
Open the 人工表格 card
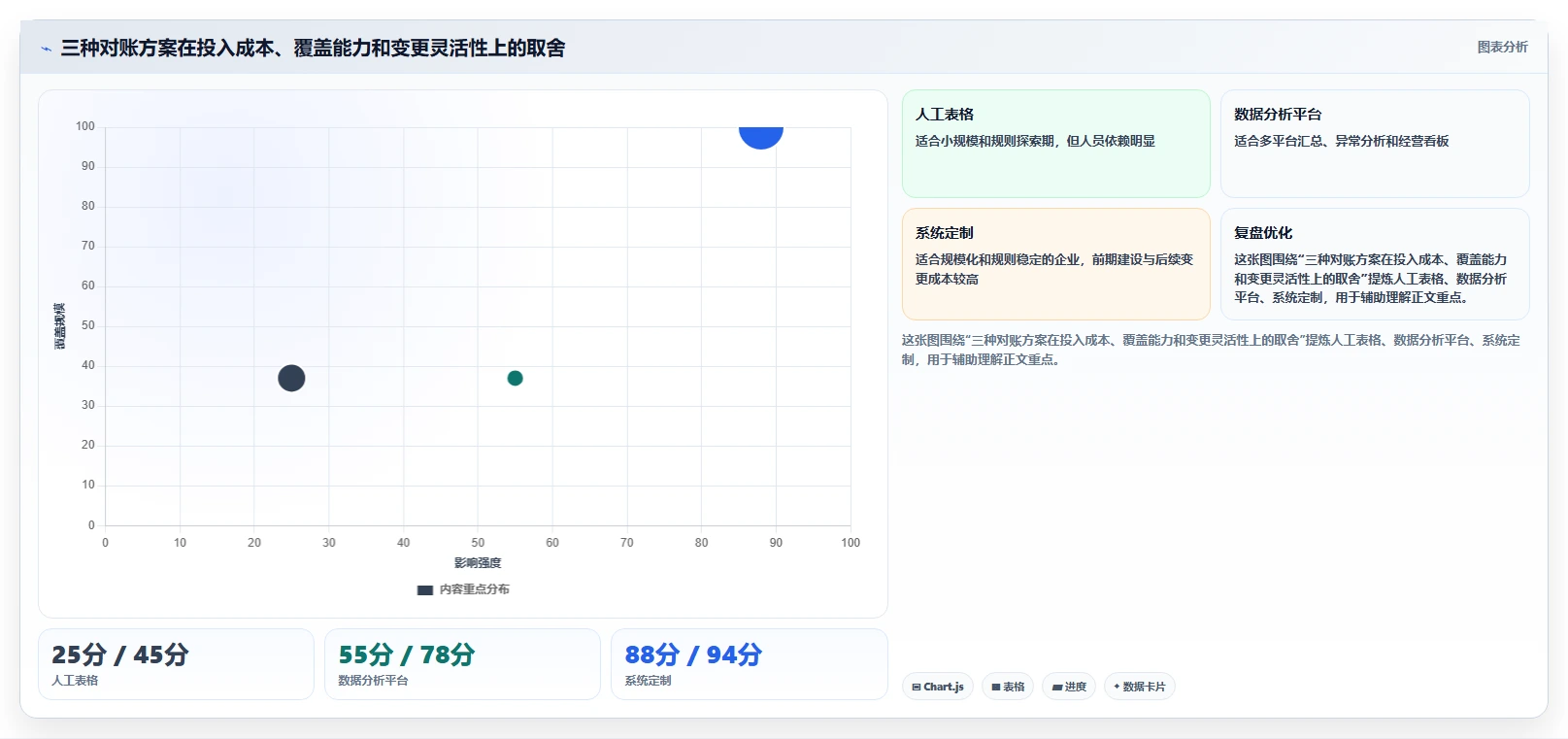click(x=1055, y=144)
